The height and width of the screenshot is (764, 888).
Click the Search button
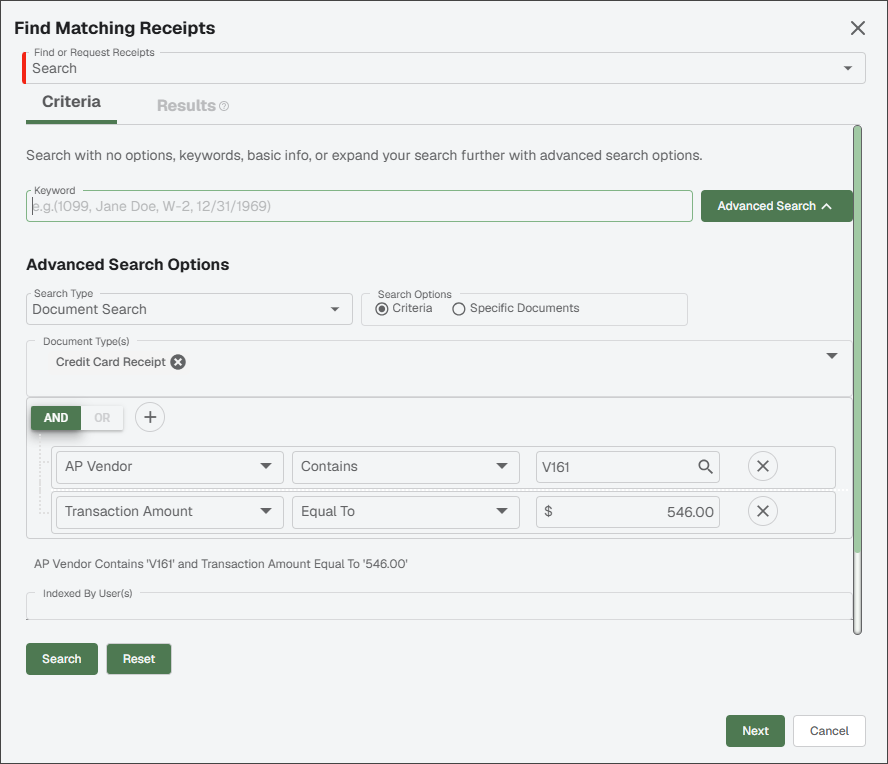click(x=62, y=659)
